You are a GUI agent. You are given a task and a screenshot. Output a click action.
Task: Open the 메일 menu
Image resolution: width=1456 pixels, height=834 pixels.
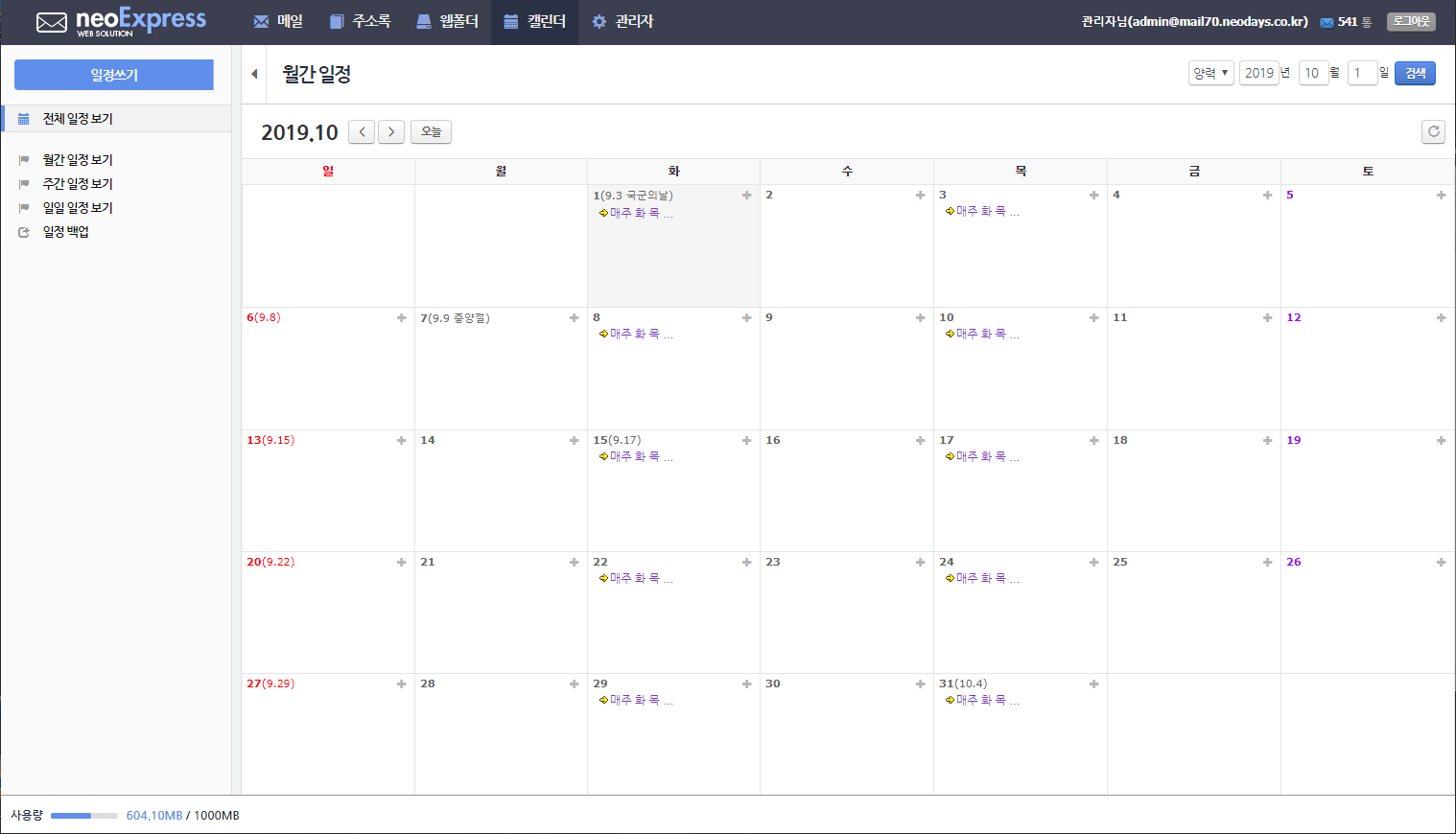(x=278, y=21)
